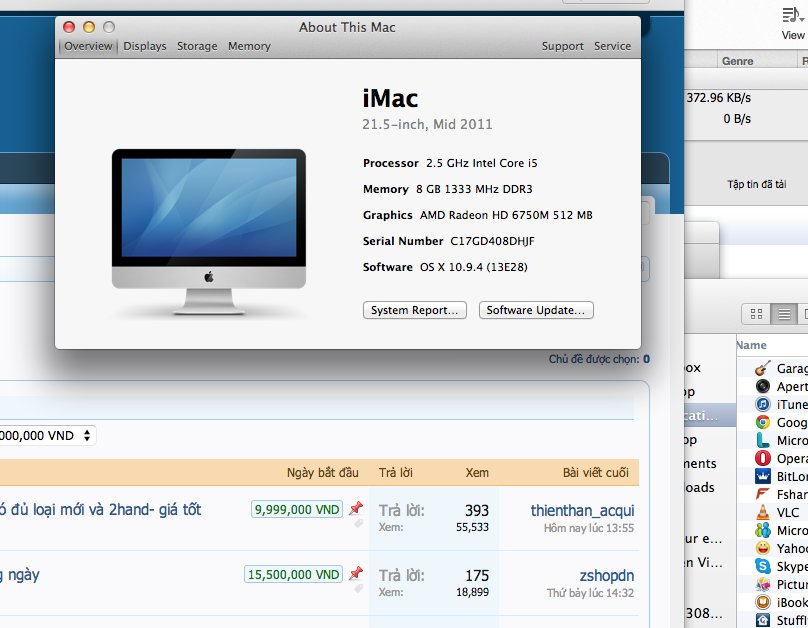Sort Finder list by Name column
Viewport: 808px width, 628px height.
point(752,345)
